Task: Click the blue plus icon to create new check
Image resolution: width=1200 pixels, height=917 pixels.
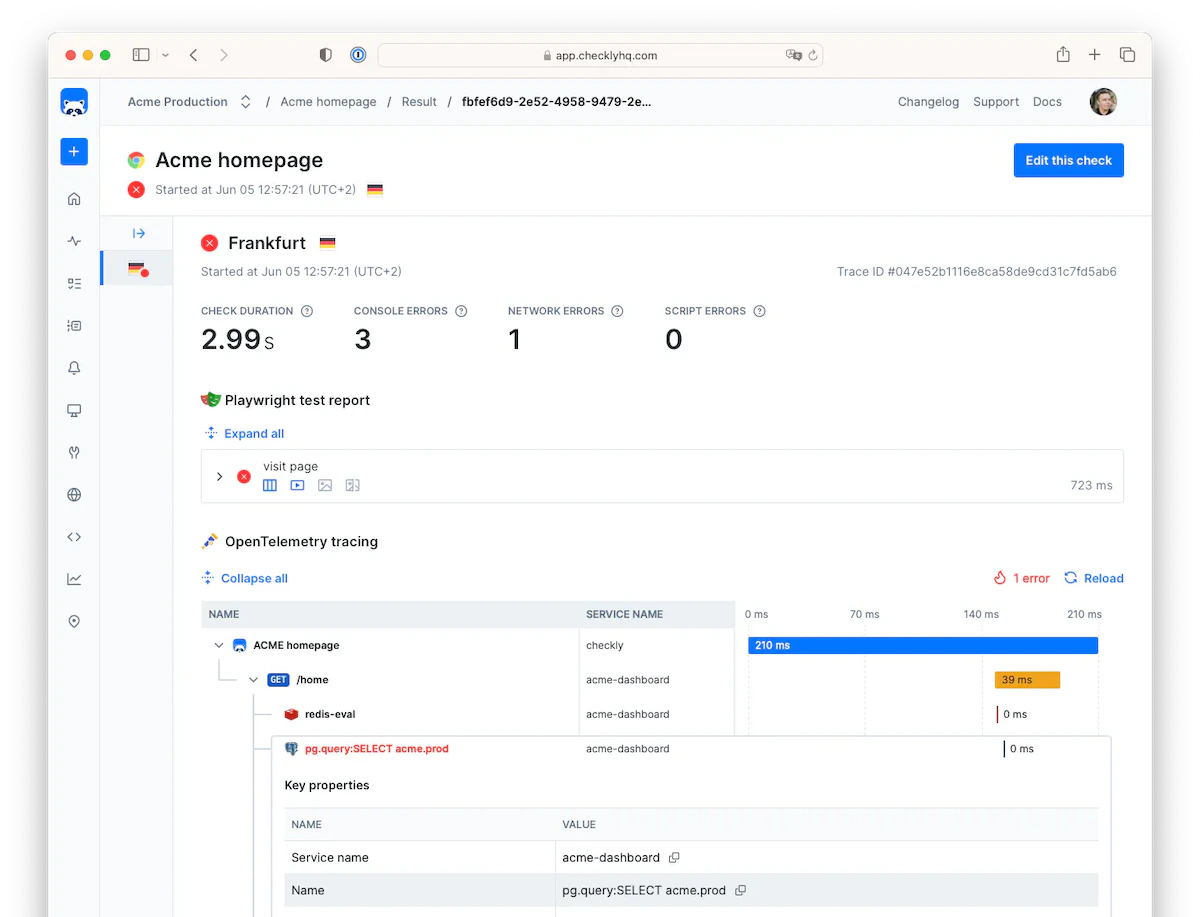Action: click(73, 151)
